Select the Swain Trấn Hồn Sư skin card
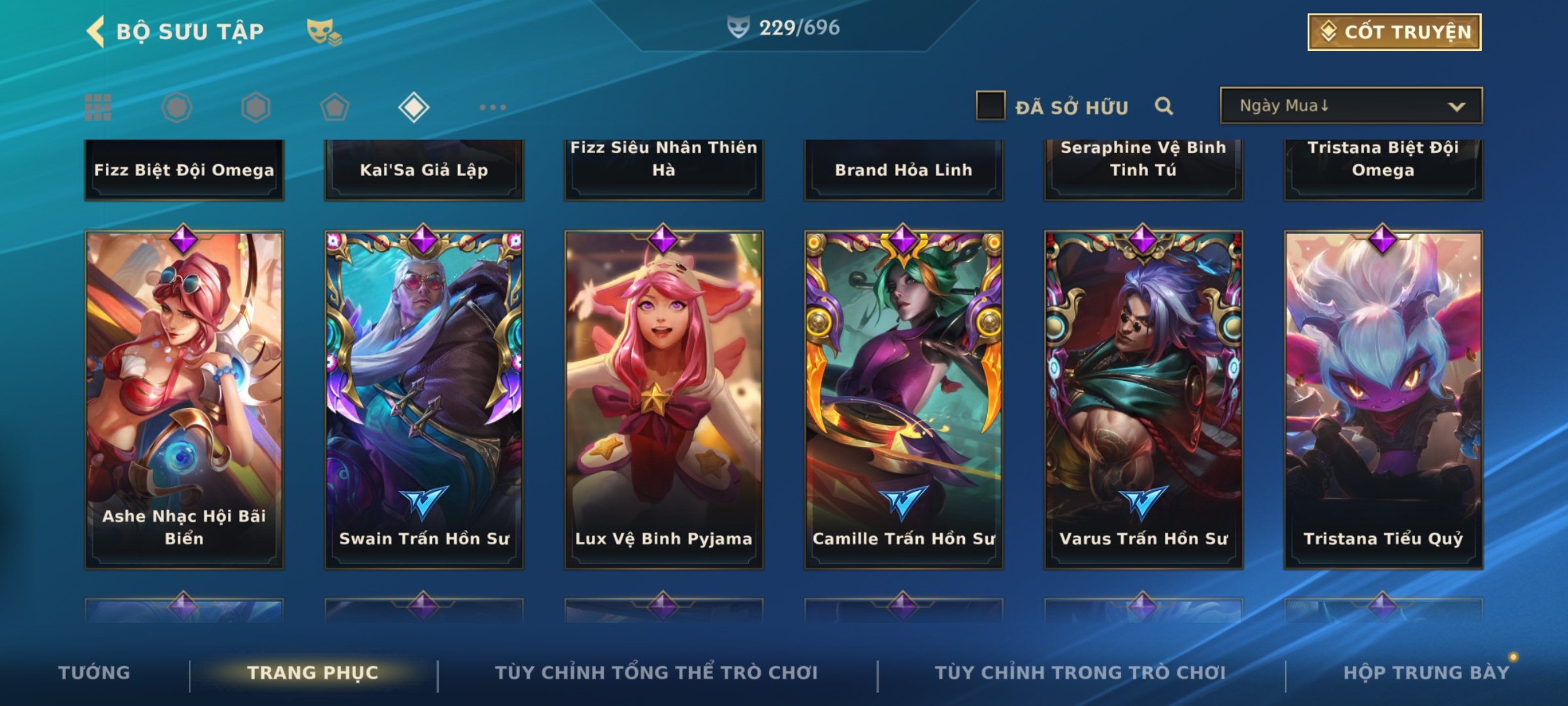 (x=424, y=399)
